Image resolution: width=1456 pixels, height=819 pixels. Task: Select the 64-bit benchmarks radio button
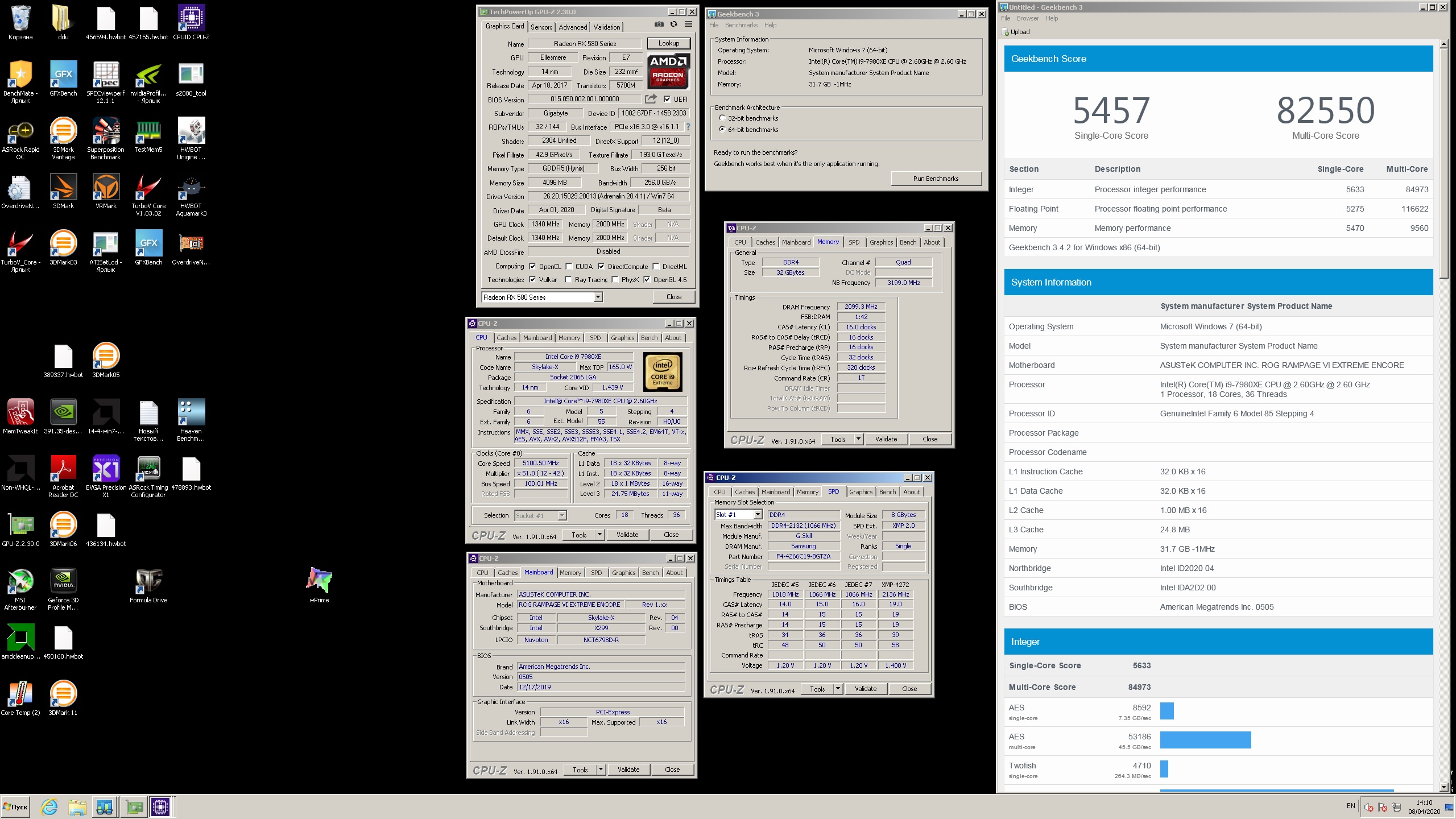point(722,130)
